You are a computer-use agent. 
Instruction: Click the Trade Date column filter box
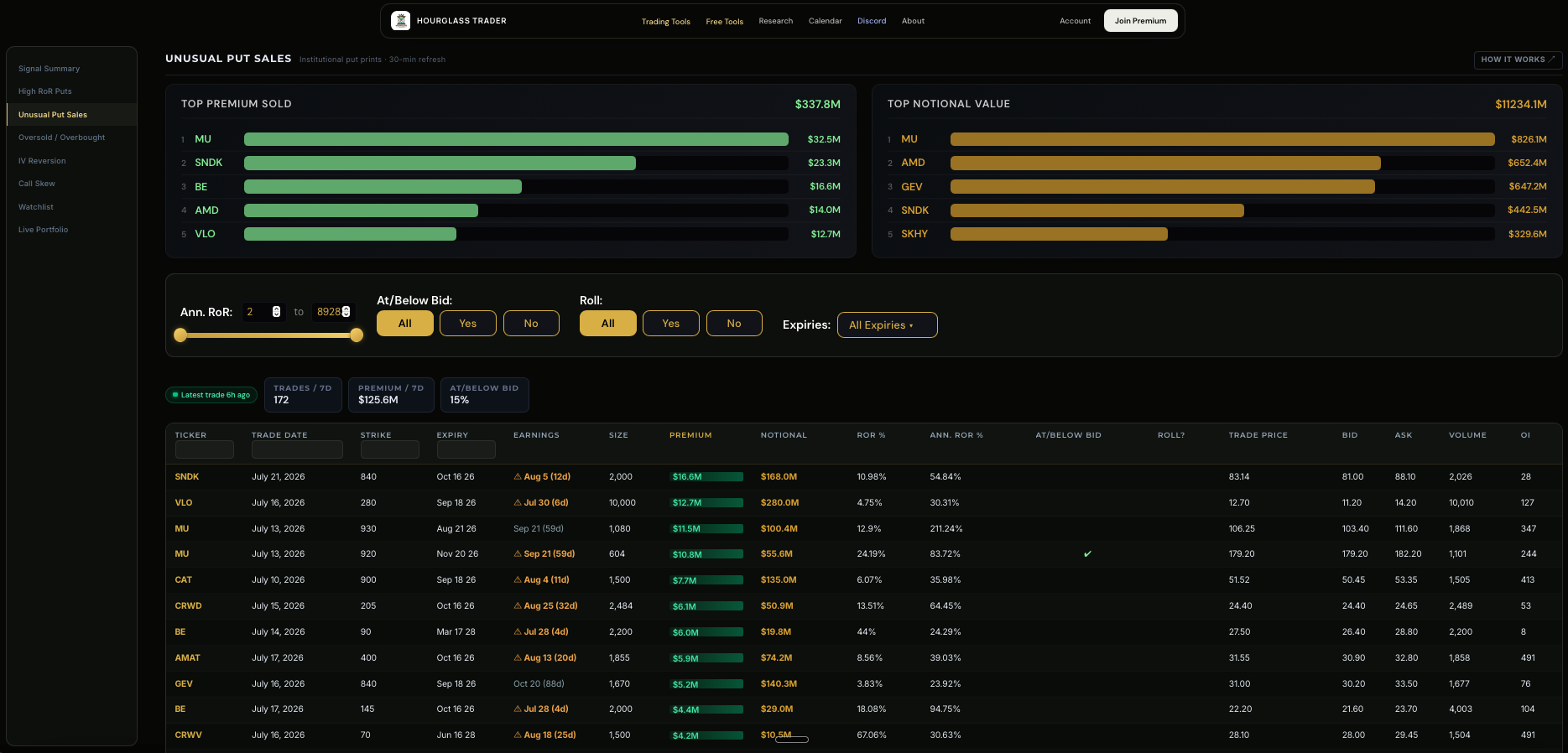coord(297,449)
